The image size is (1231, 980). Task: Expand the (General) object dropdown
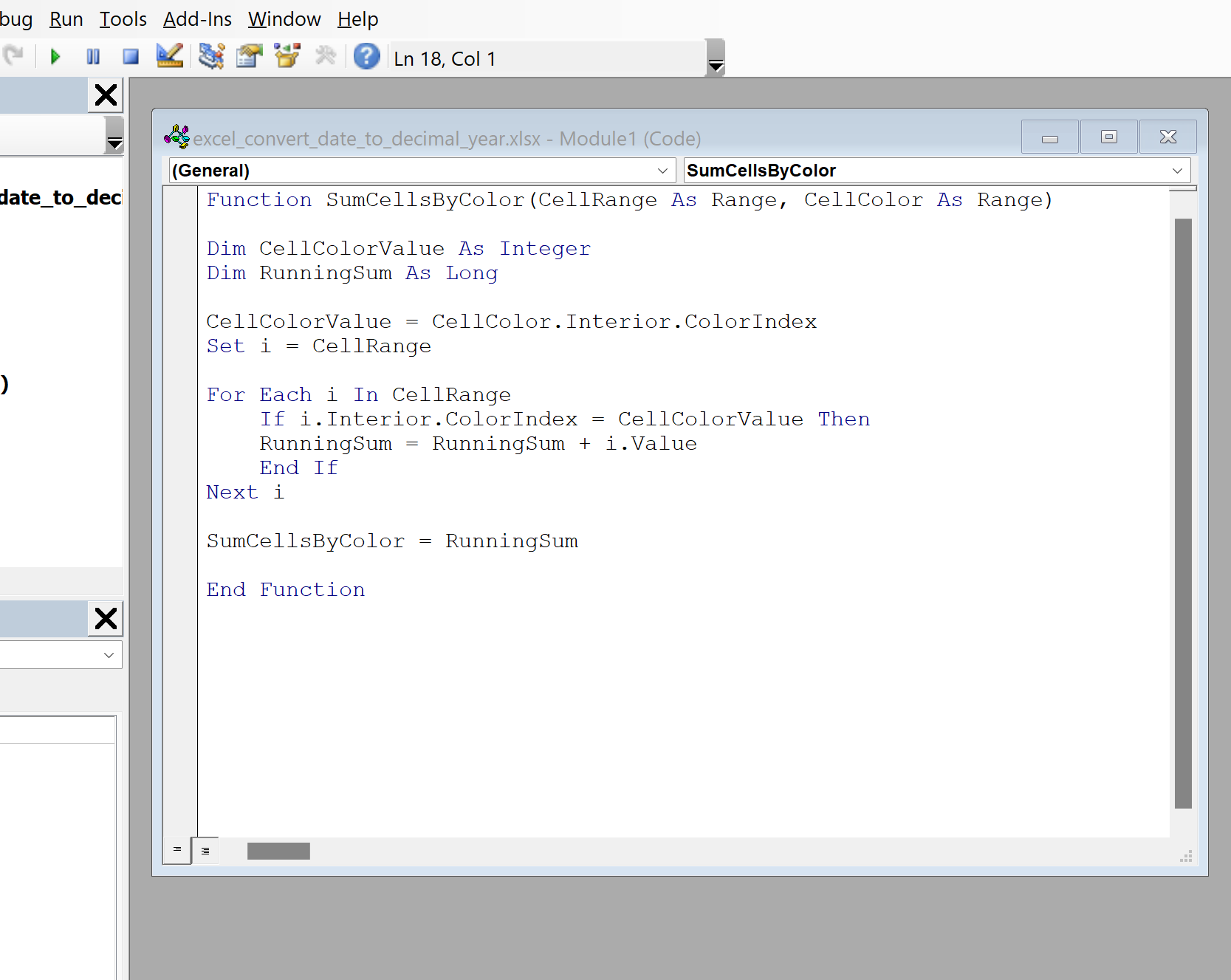662,171
